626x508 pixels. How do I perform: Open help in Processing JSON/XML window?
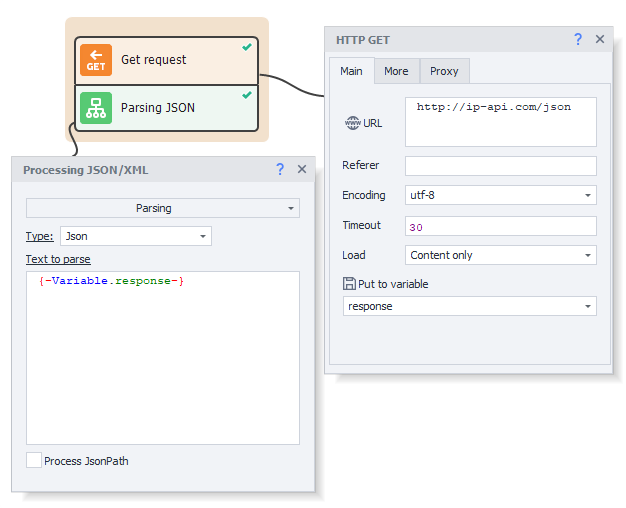pyautogui.click(x=280, y=169)
